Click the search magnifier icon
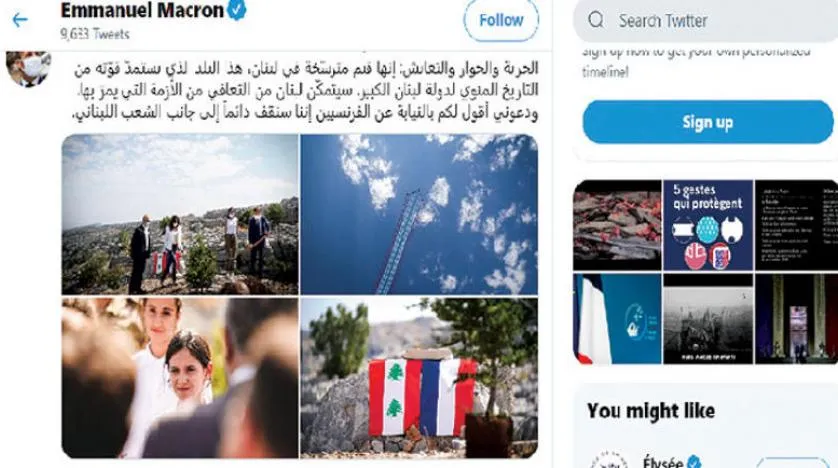Viewport: 838px width, 468px height. pyautogui.click(x=596, y=20)
